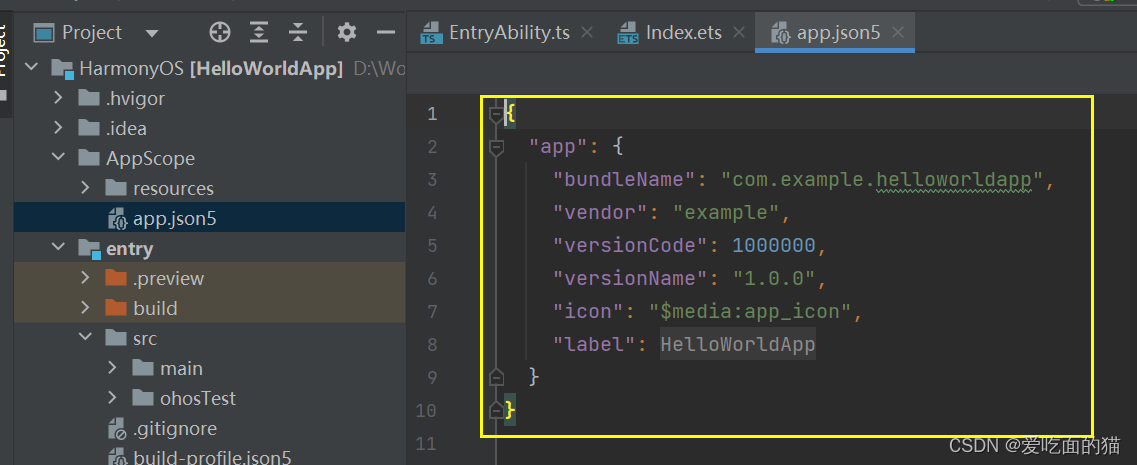The width and height of the screenshot is (1137, 465).
Task: Close the app.json5 tab
Action: 898,33
